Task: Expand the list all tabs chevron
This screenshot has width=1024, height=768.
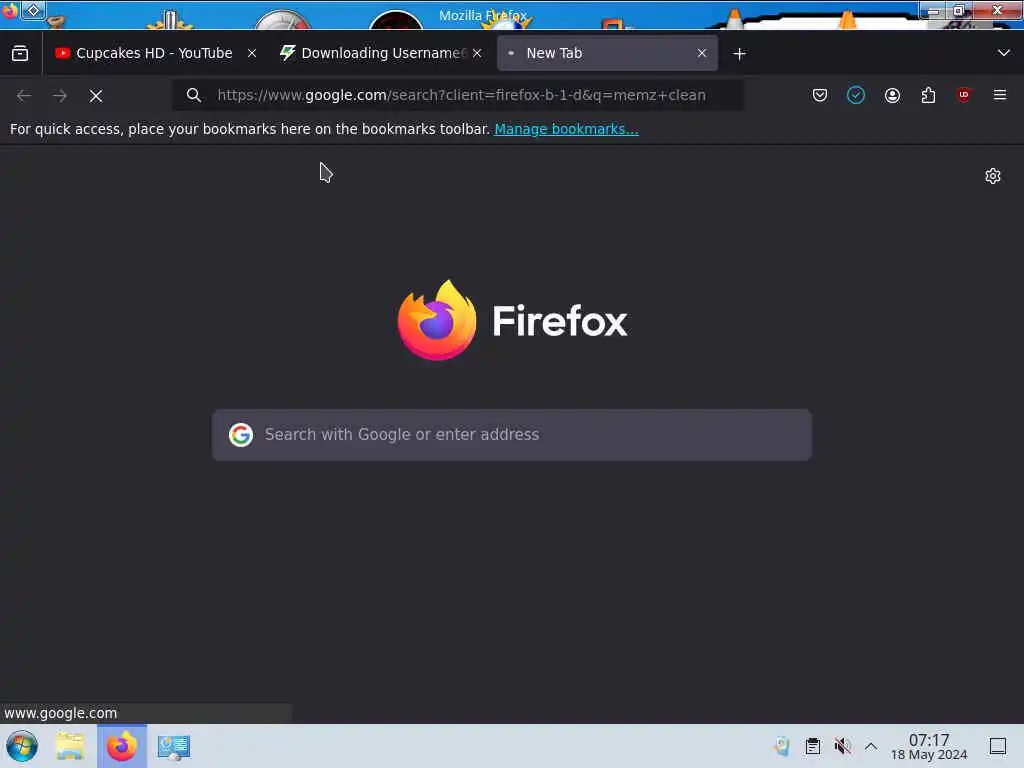Action: pos(1004,53)
